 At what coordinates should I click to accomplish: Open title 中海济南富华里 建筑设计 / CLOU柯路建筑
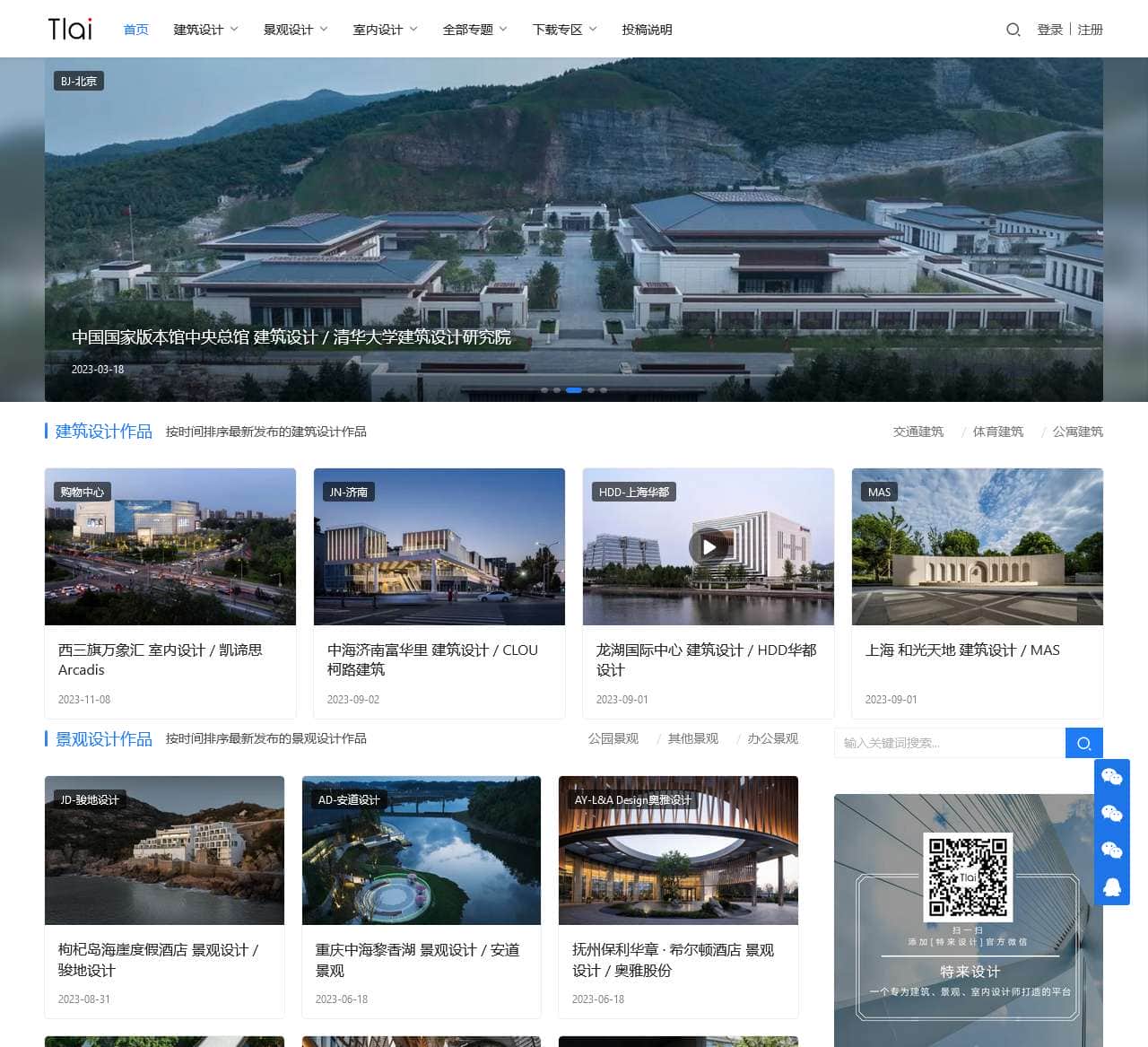pyautogui.click(x=432, y=660)
